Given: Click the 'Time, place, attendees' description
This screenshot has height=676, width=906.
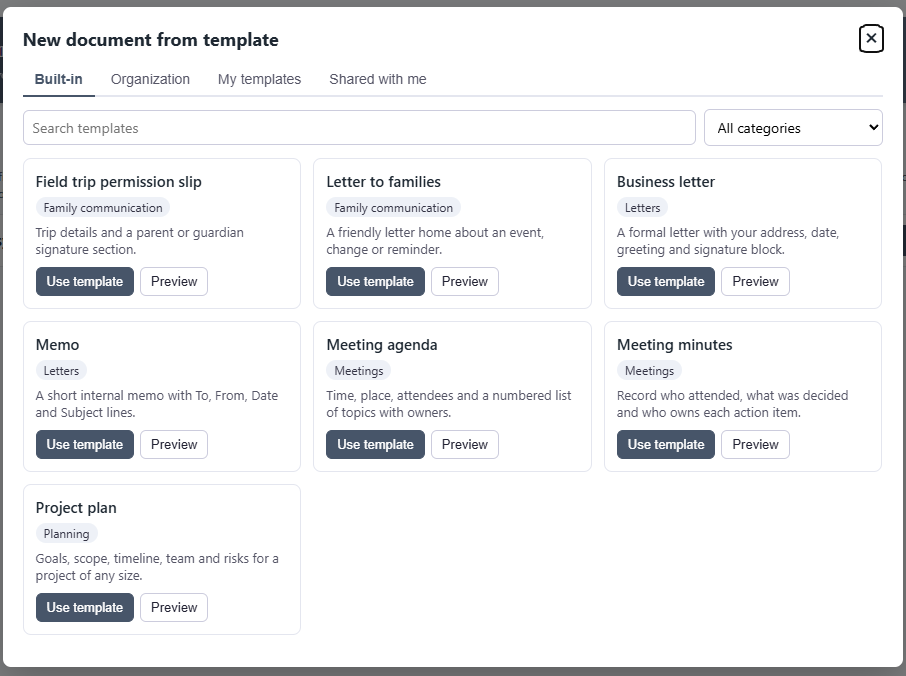Looking at the screenshot, I should point(448,404).
